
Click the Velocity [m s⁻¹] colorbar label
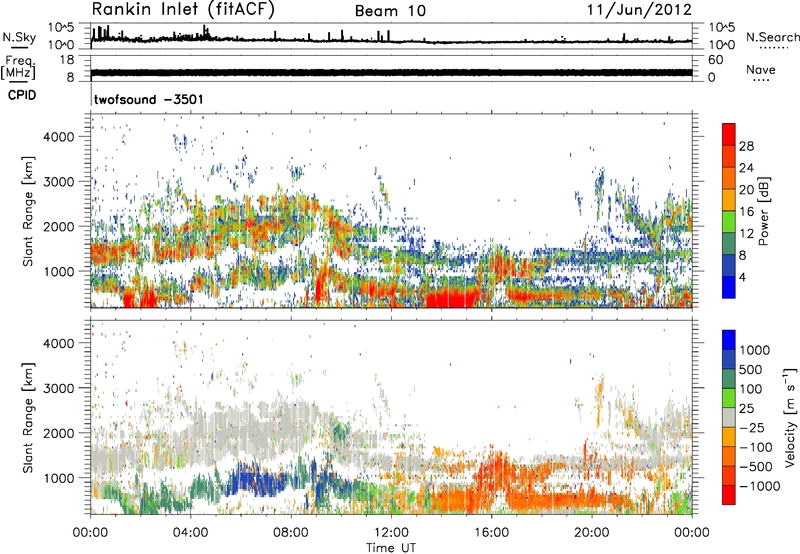click(x=790, y=417)
